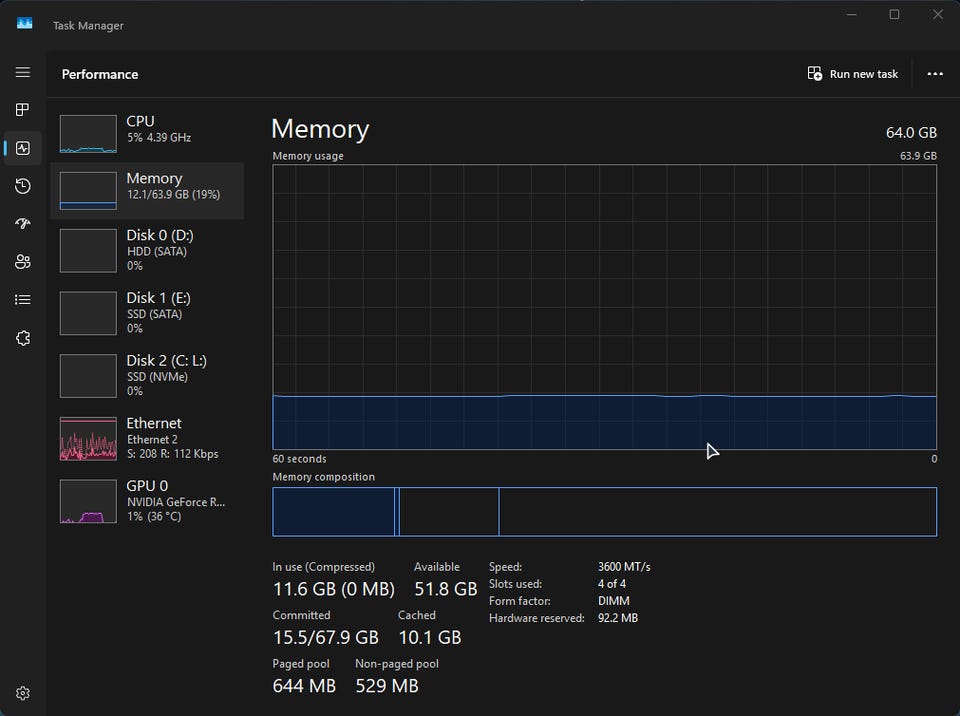The width and height of the screenshot is (960, 716).
Task: Select Disk 0 (D:) HDD entry
Action: pyautogui.click(x=147, y=250)
